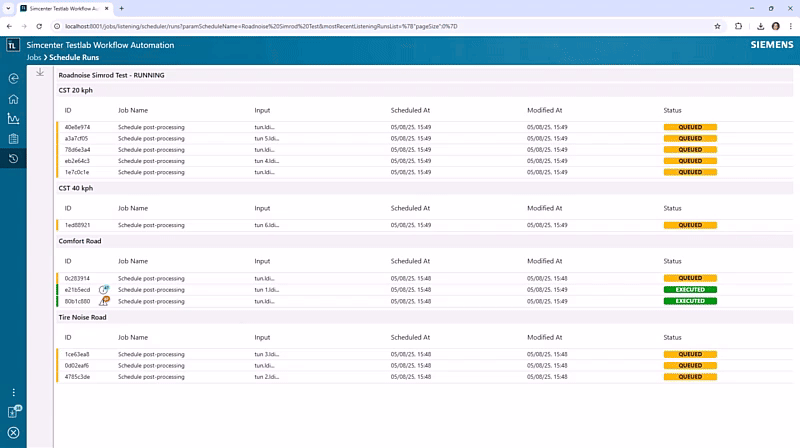800x448 pixels.
Task: Select run ID 1ed88921
Action: pyautogui.click(x=77, y=225)
